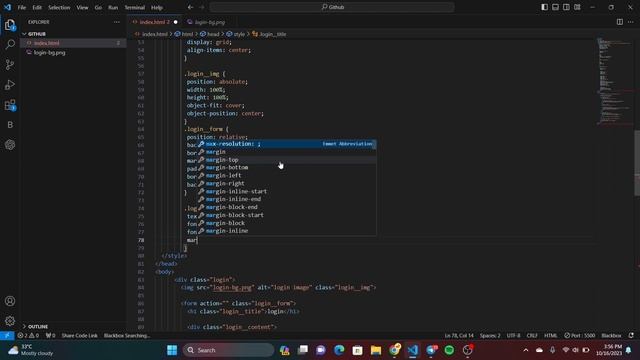Screen dimensions: 640x360
Task: Switch to the index.html editor tab
Action: [154, 22]
